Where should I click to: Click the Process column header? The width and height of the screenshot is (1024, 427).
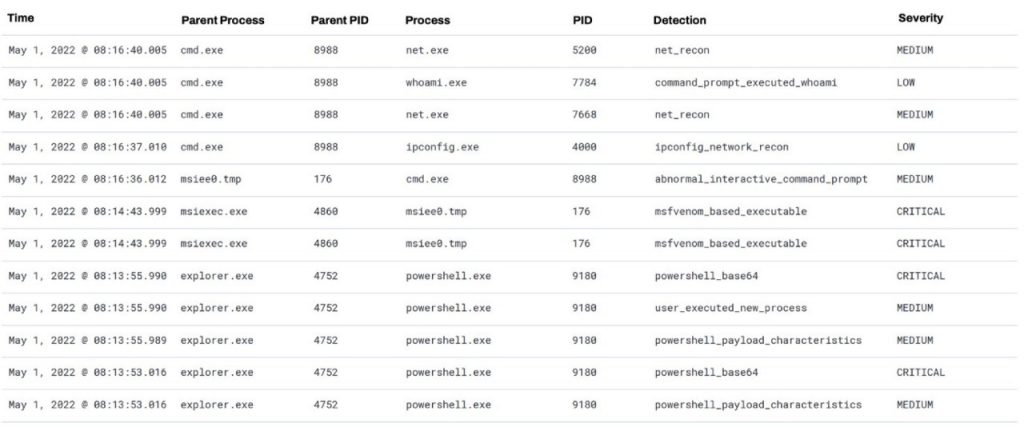427,20
